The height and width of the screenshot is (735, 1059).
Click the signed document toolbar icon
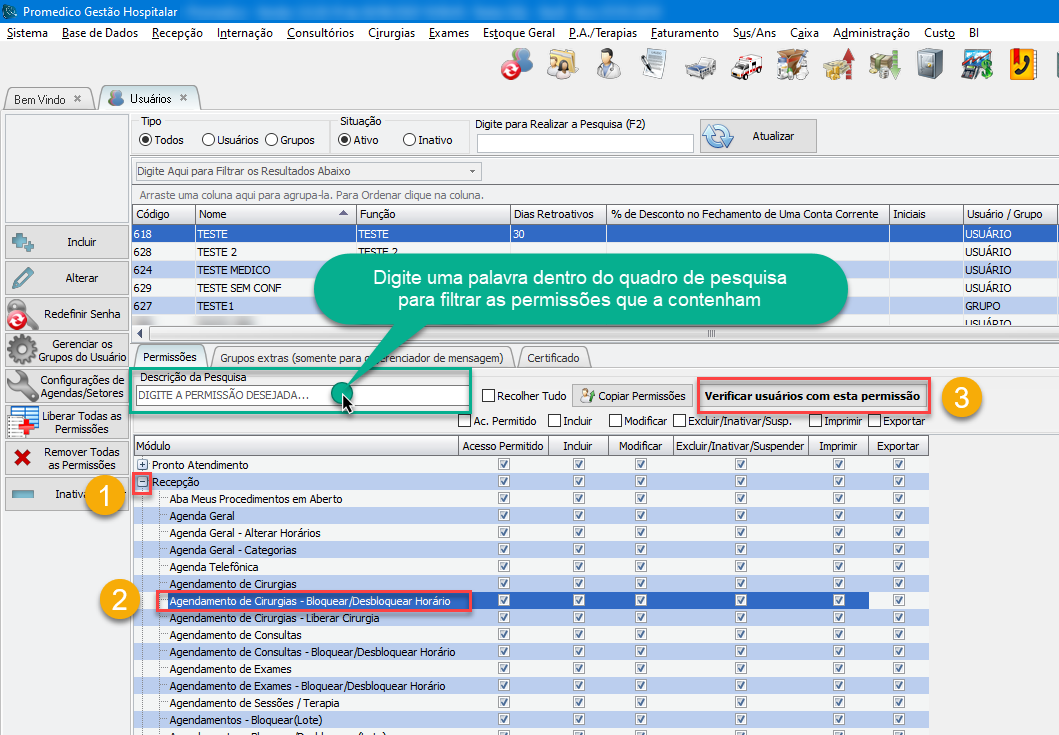[x=654, y=65]
